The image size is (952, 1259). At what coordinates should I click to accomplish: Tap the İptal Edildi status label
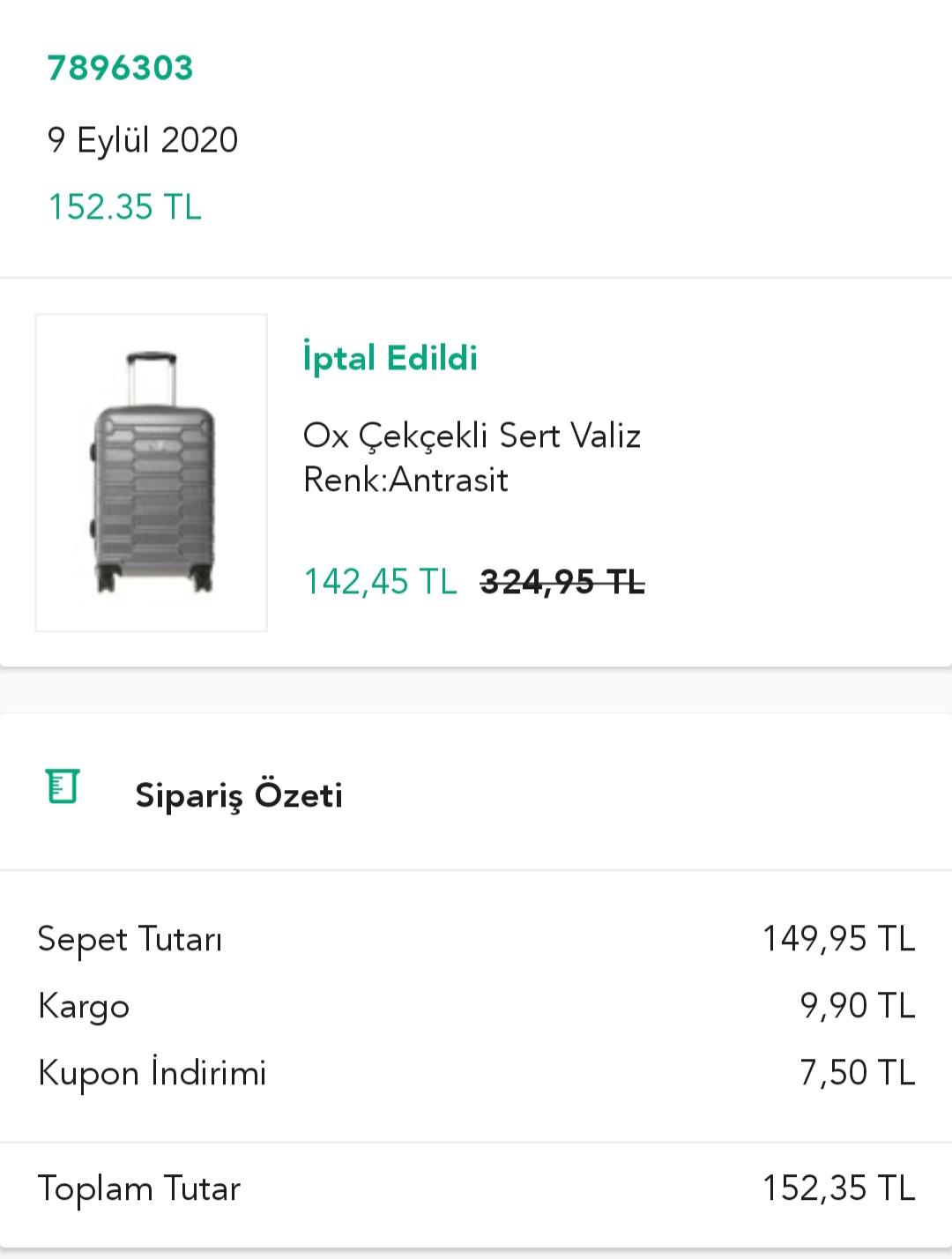coord(390,358)
